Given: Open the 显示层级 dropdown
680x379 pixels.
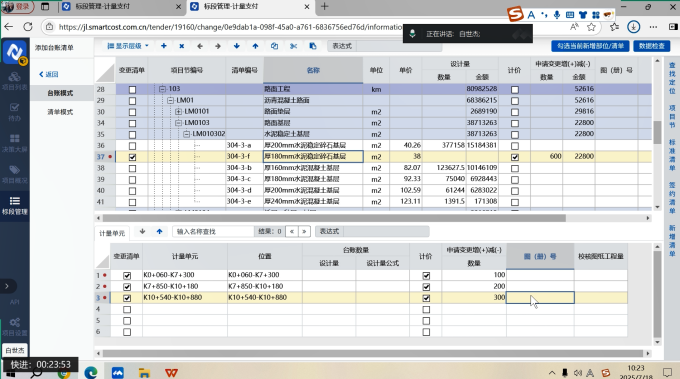Looking at the screenshot, I should click(x=128, y=46).
